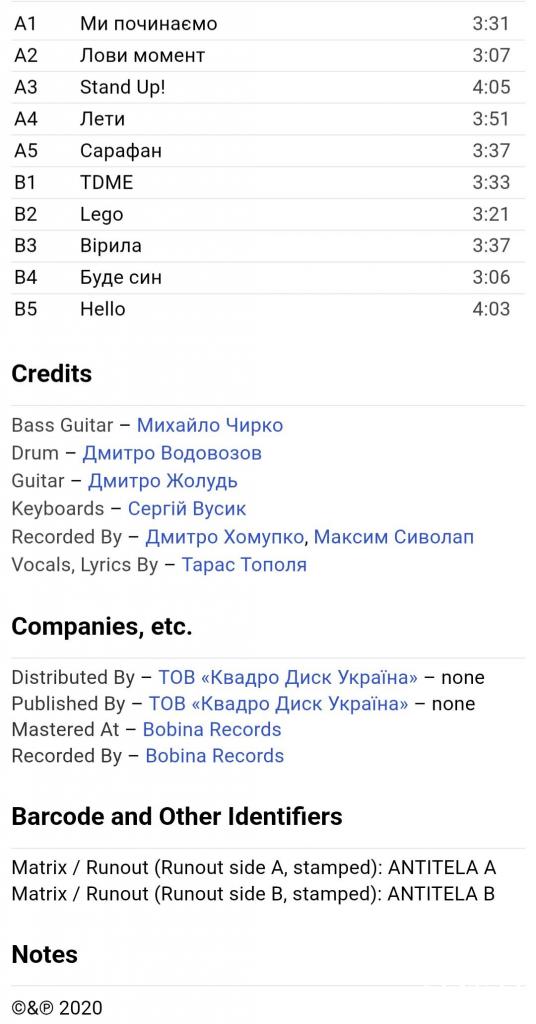Open the Тарас Тополя vocals link

[244, 564]
